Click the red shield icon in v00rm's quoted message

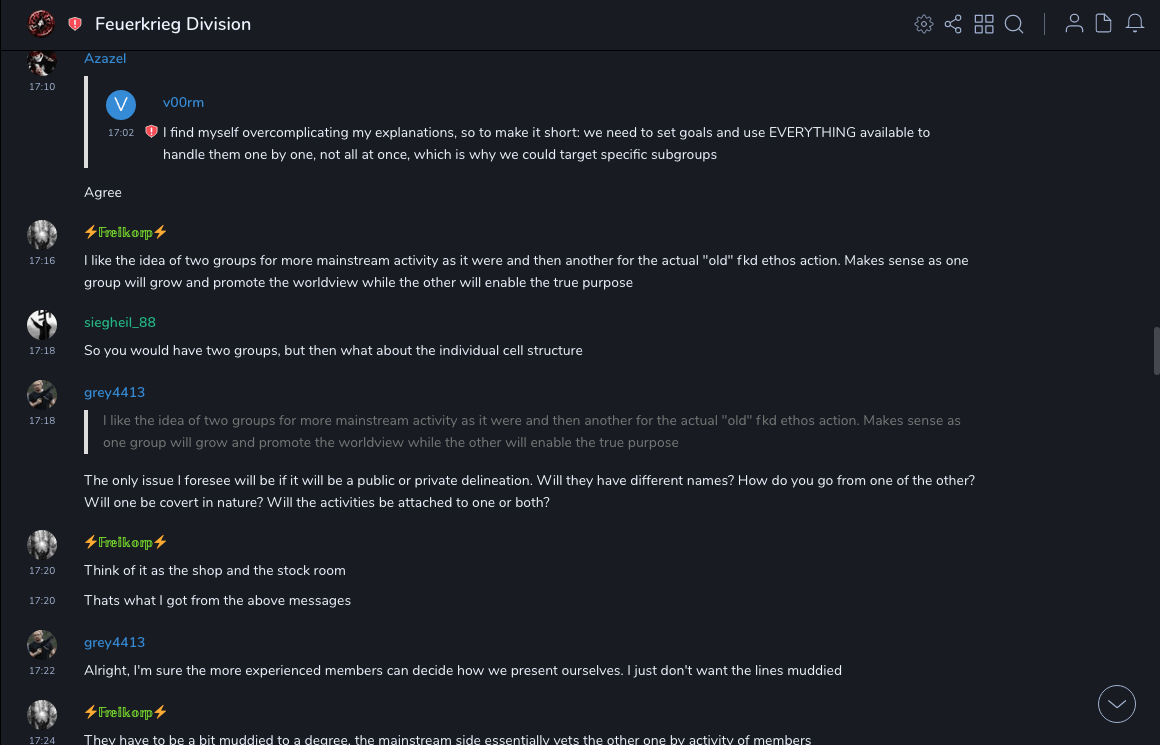click(x=152, y=132)
